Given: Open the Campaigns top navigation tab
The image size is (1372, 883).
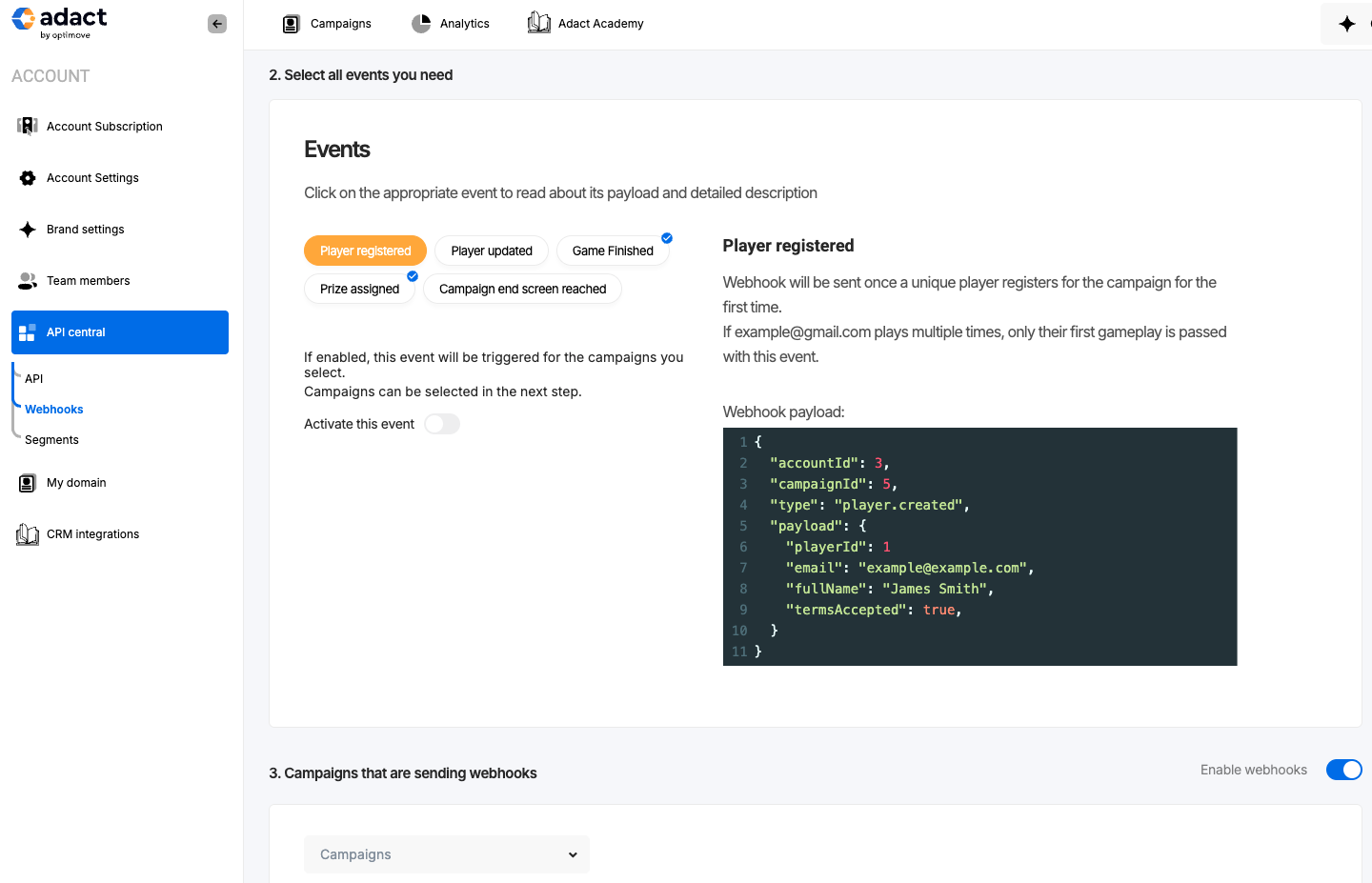Looking at the screenshot, I should click(x=328, y=24).
